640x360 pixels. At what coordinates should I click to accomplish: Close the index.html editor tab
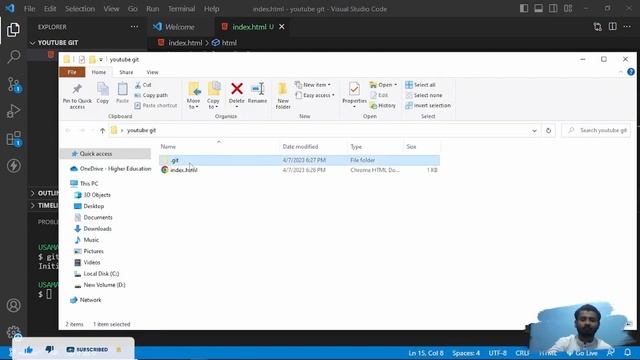tap(282, 27)
